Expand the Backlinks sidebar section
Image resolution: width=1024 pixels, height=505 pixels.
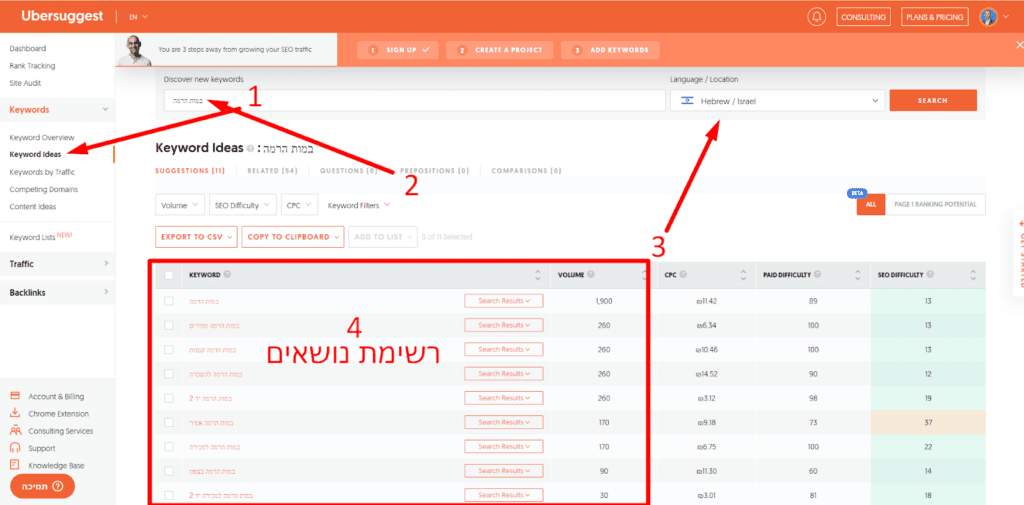pos(57,292)
